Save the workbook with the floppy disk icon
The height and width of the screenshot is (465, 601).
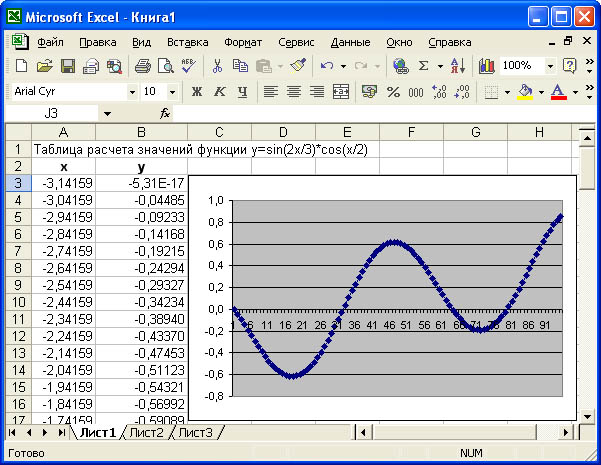[68, 66]
